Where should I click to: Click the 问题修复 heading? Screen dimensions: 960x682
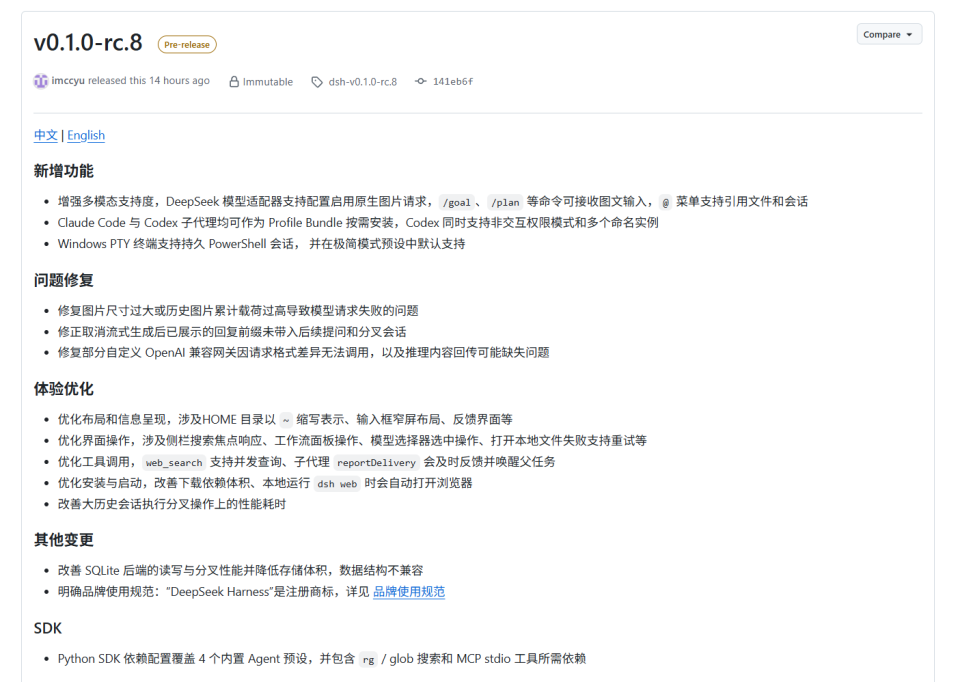click(64, 280)
